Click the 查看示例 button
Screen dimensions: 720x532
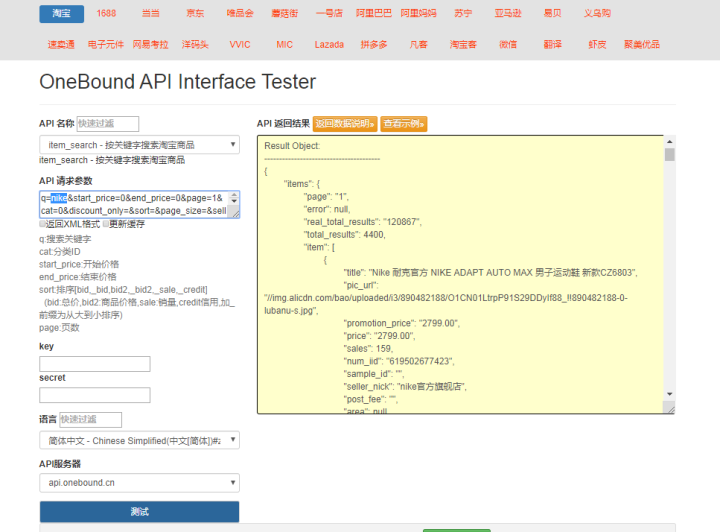pyautogui.click(x=403, y=124)
